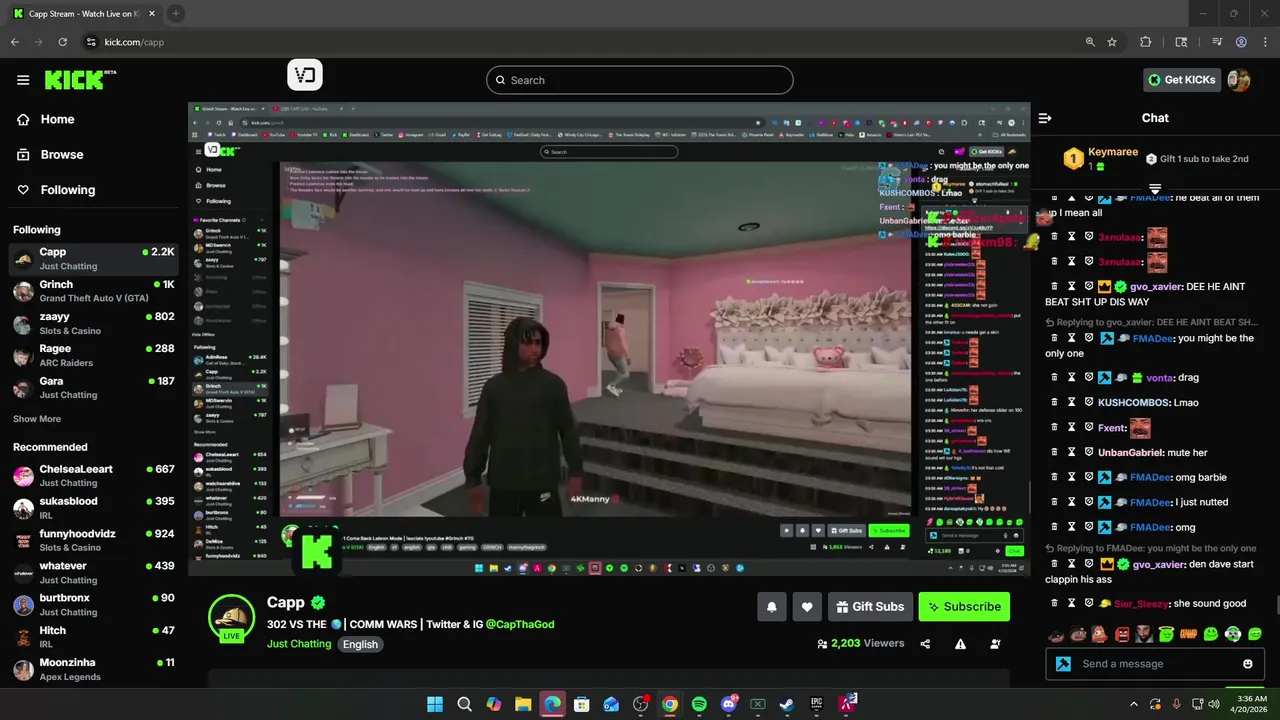Delete KUSHCOMBOS message with trash icon
Image resolution: width=1280 pixels, height=720 pixels.
click(x=1054, y=403)
